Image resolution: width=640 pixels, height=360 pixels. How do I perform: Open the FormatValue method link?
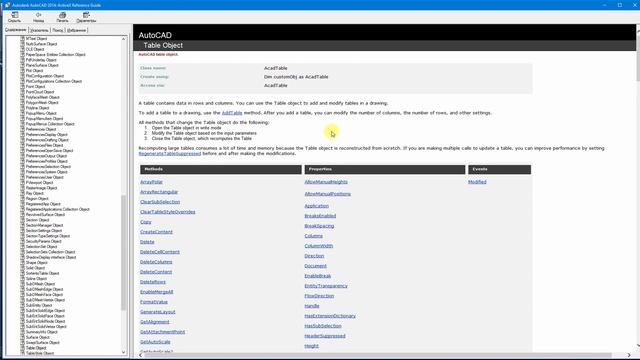(x=154, y=302)
